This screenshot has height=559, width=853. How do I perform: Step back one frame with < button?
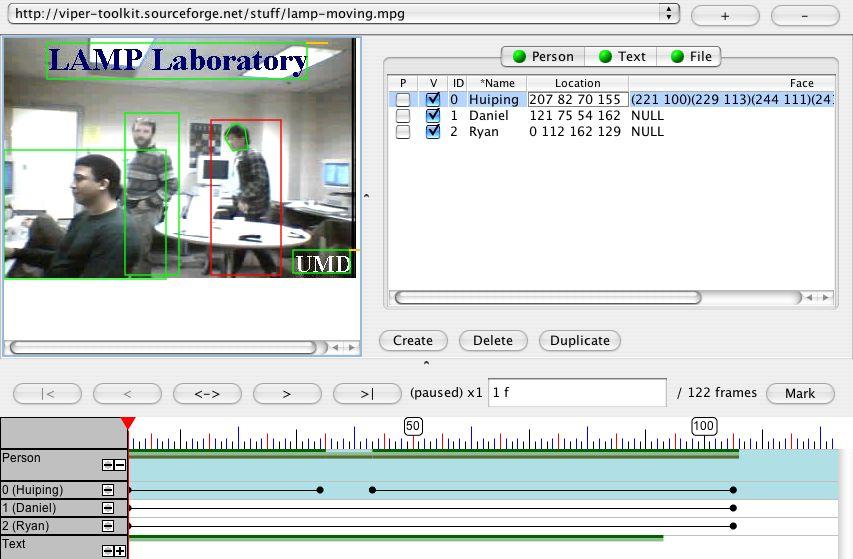[127, 394]
